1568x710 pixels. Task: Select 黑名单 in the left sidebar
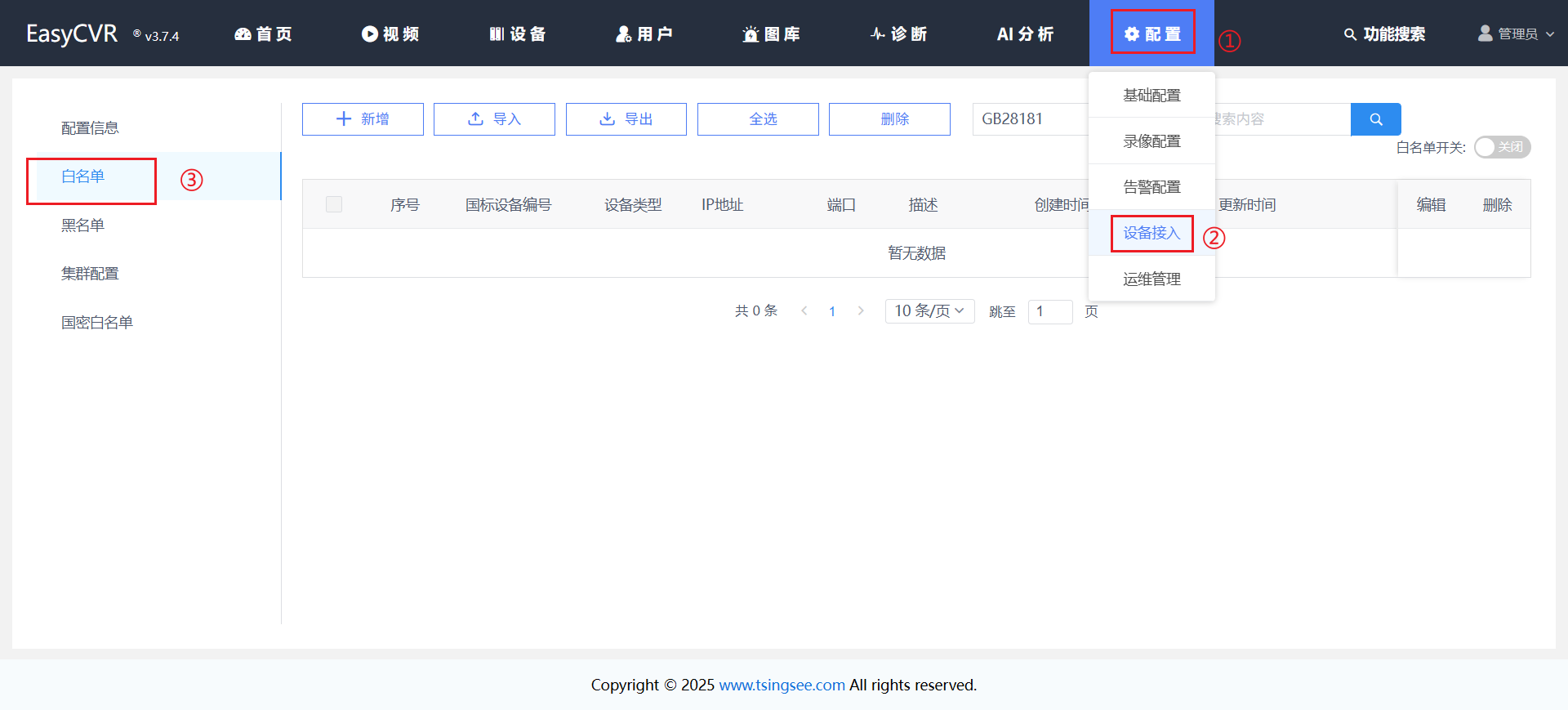point(82,226)
